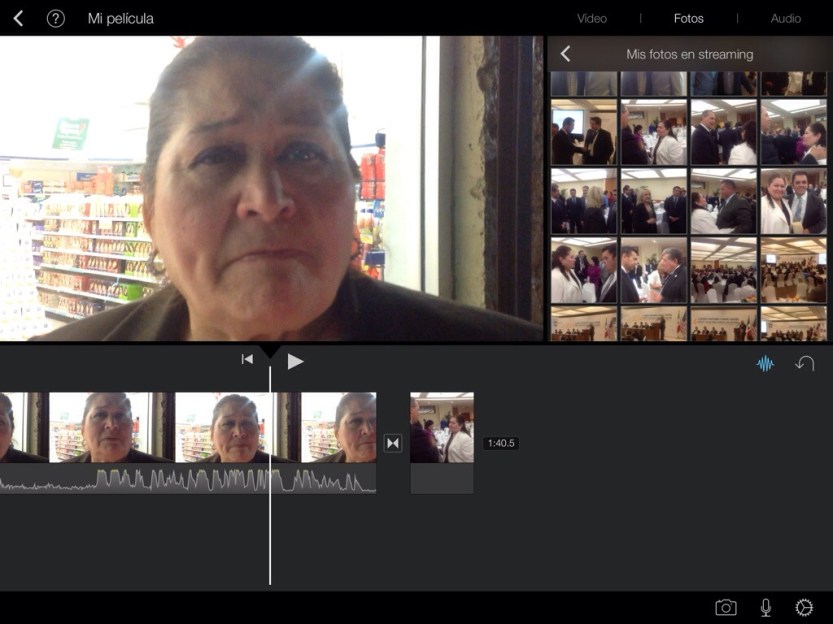Open help with the question mark icon
833x624 pixels.
(56, 18)
